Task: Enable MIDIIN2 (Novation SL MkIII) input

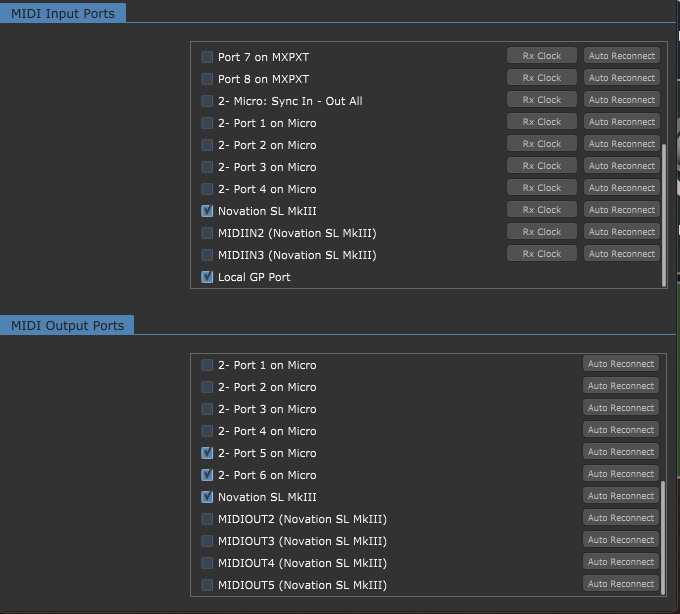Action: pos(207,233)
